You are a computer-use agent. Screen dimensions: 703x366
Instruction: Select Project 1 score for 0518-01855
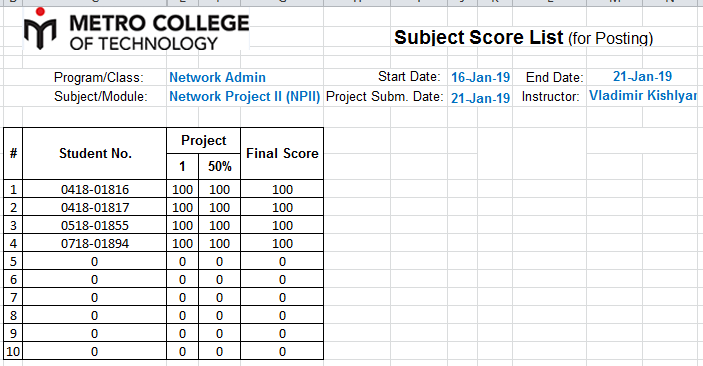[182, 225]
